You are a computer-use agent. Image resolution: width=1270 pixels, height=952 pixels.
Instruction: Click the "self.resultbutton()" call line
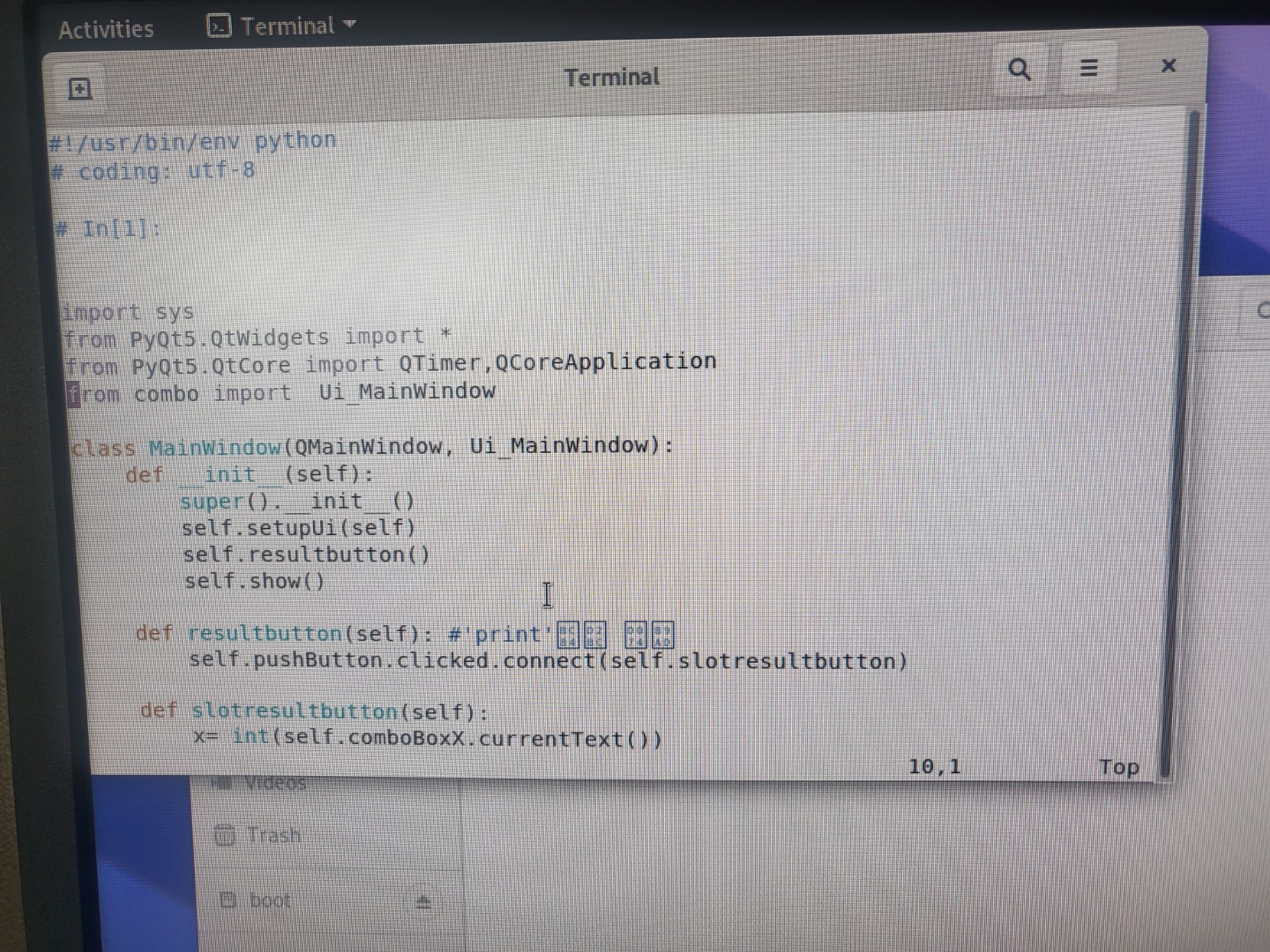(x=306, y=554)
